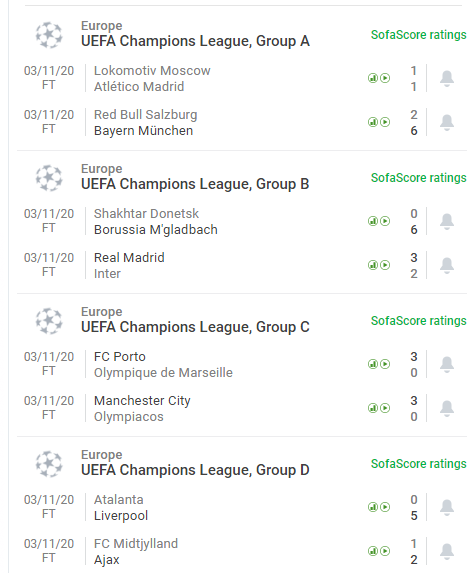Screen dimensions: 474x573
Task: Open SofaScore ratings for Group A
Action: 418,35
